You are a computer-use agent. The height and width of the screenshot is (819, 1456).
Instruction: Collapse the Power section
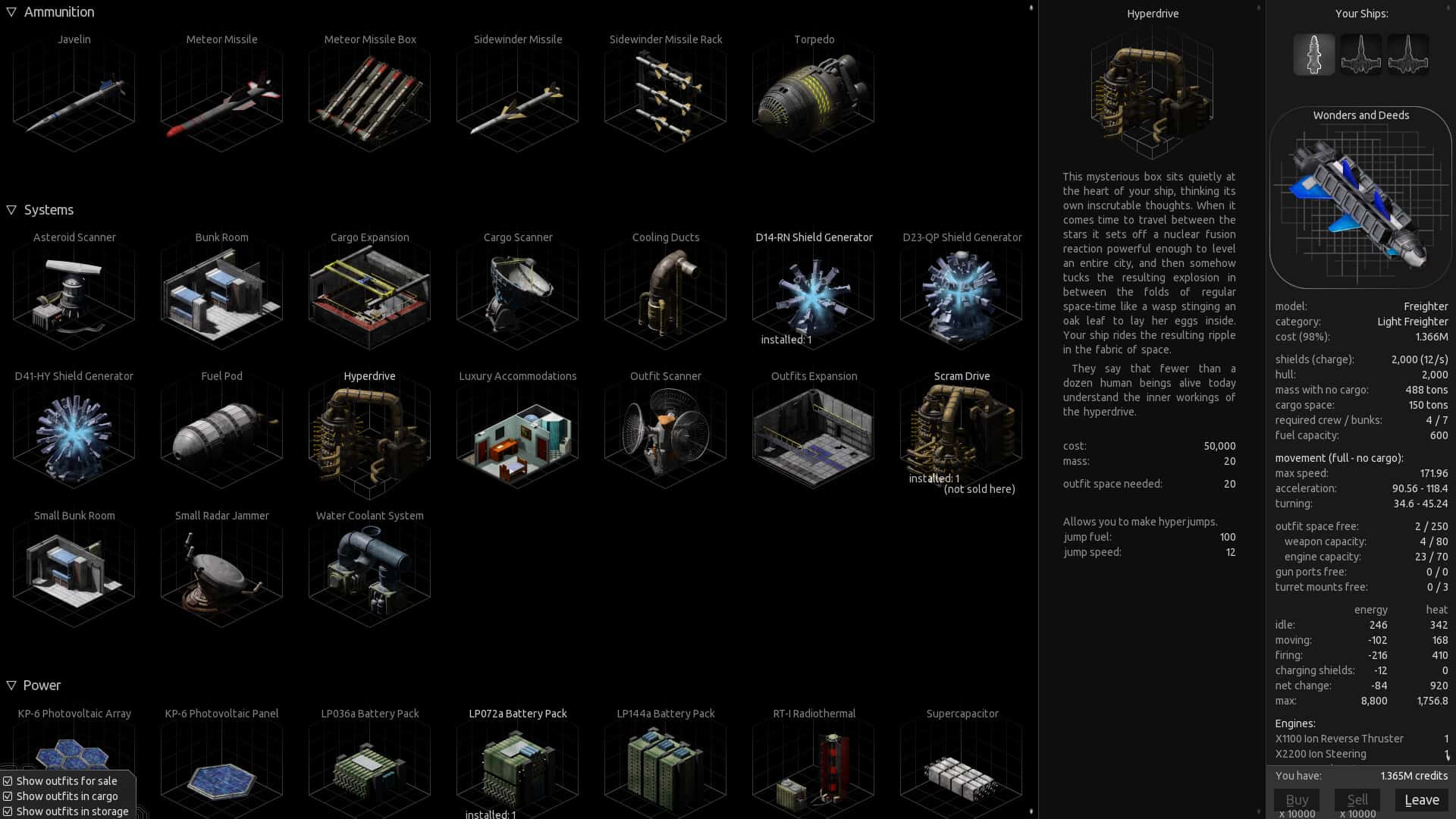coord(11,685)
